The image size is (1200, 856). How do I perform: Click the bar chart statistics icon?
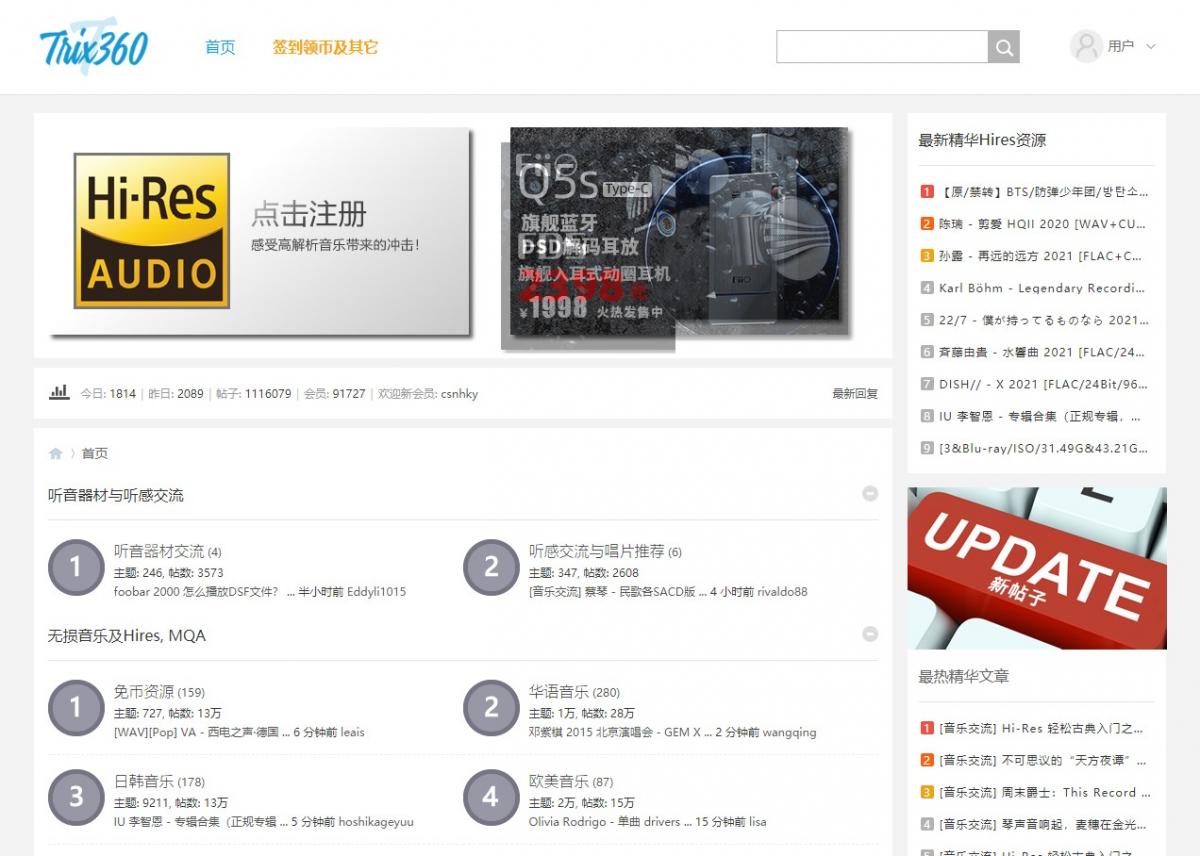click(59, 393)
